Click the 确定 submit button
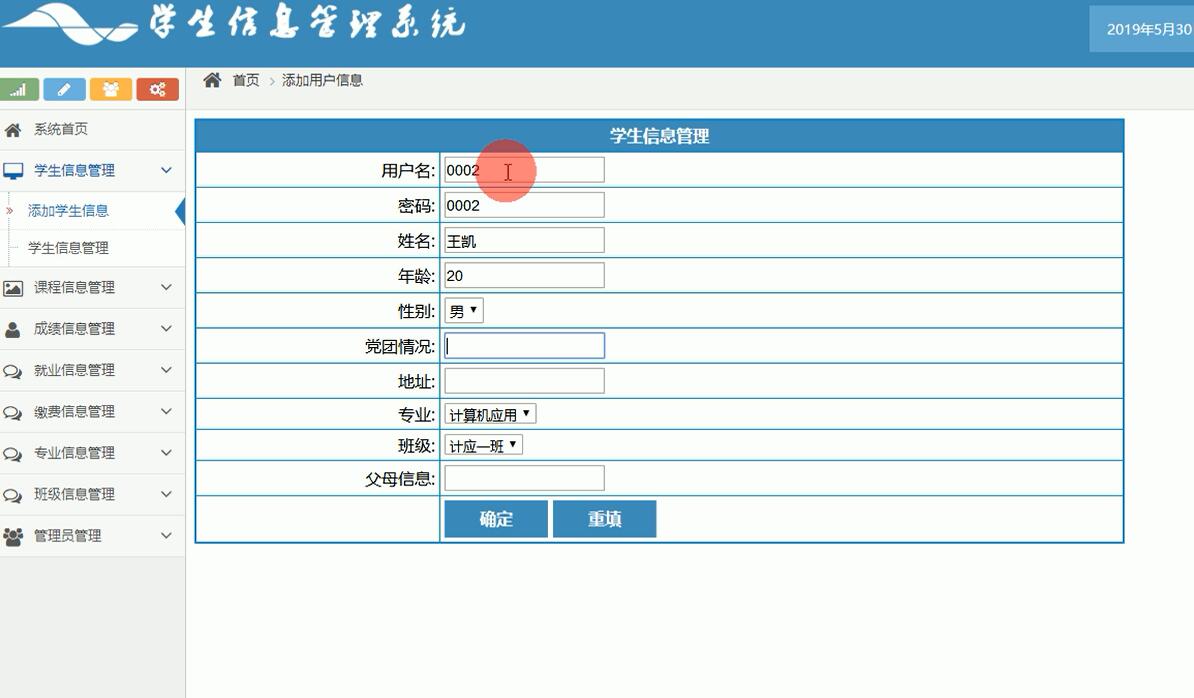Image resolution: width=1194 pixels, height=698 pixels. [x=496, y=519]
